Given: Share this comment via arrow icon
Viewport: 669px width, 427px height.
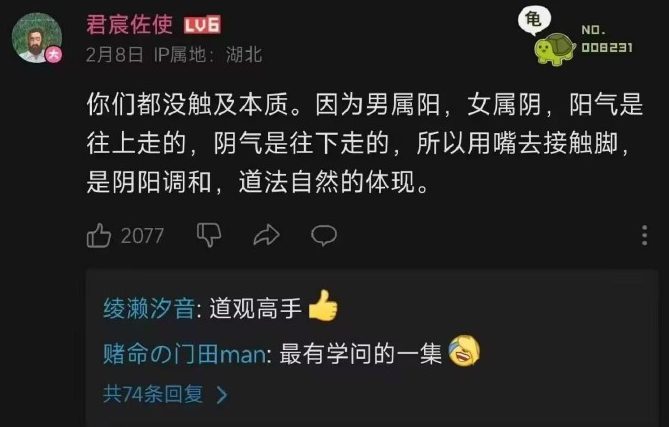Looking at the screenshot, I should 267,235.
